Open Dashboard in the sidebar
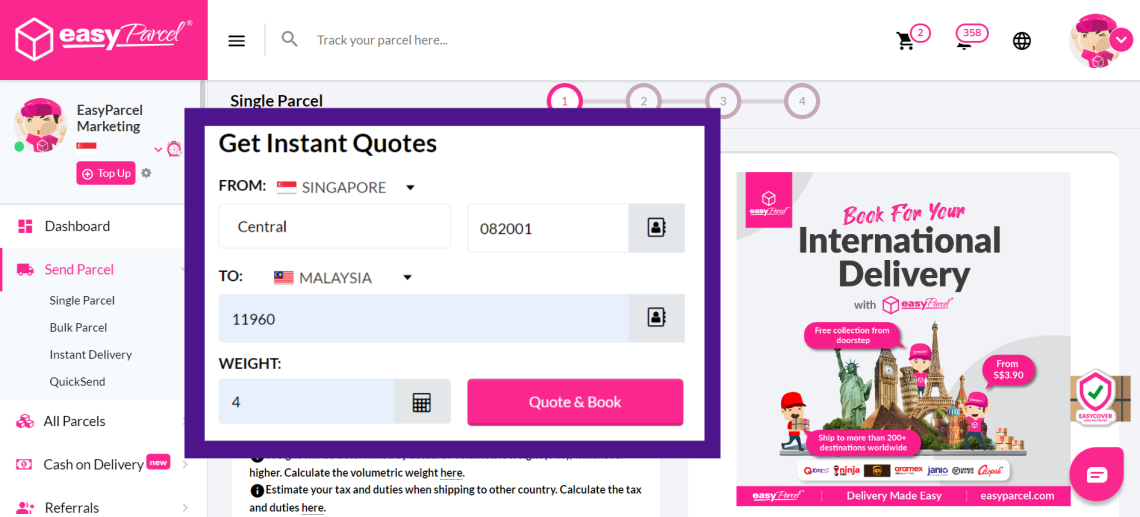Viewport: 1140px width, 517px height. [77, 226]
